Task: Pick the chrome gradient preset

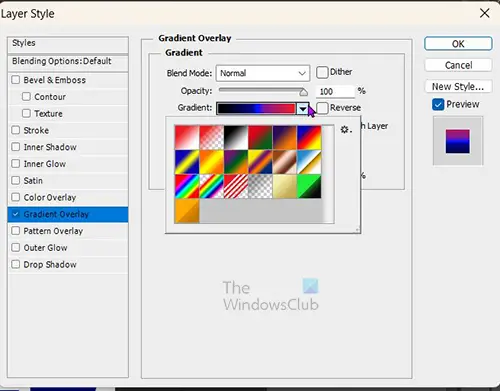Action: pos(309,162)
